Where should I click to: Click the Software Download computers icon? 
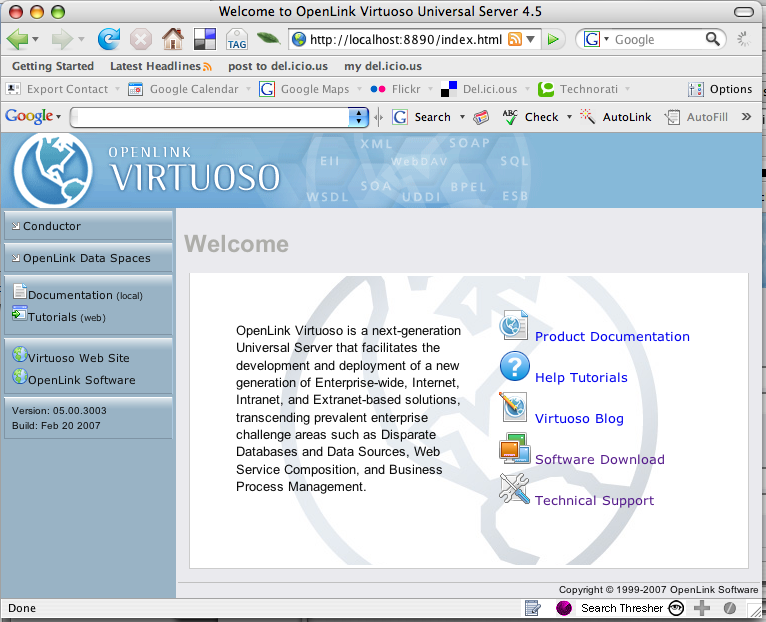tap(514, 448)
